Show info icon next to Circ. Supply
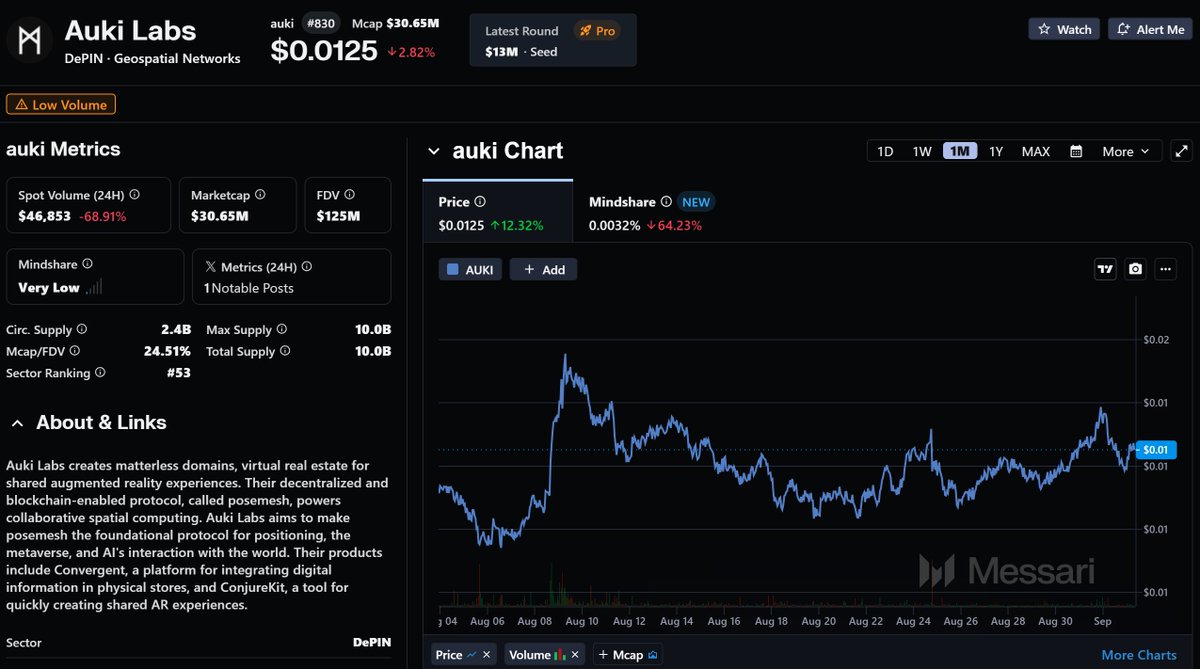Image resolution: width=1200 pixels, height=669 pixels. coord(82,329)
